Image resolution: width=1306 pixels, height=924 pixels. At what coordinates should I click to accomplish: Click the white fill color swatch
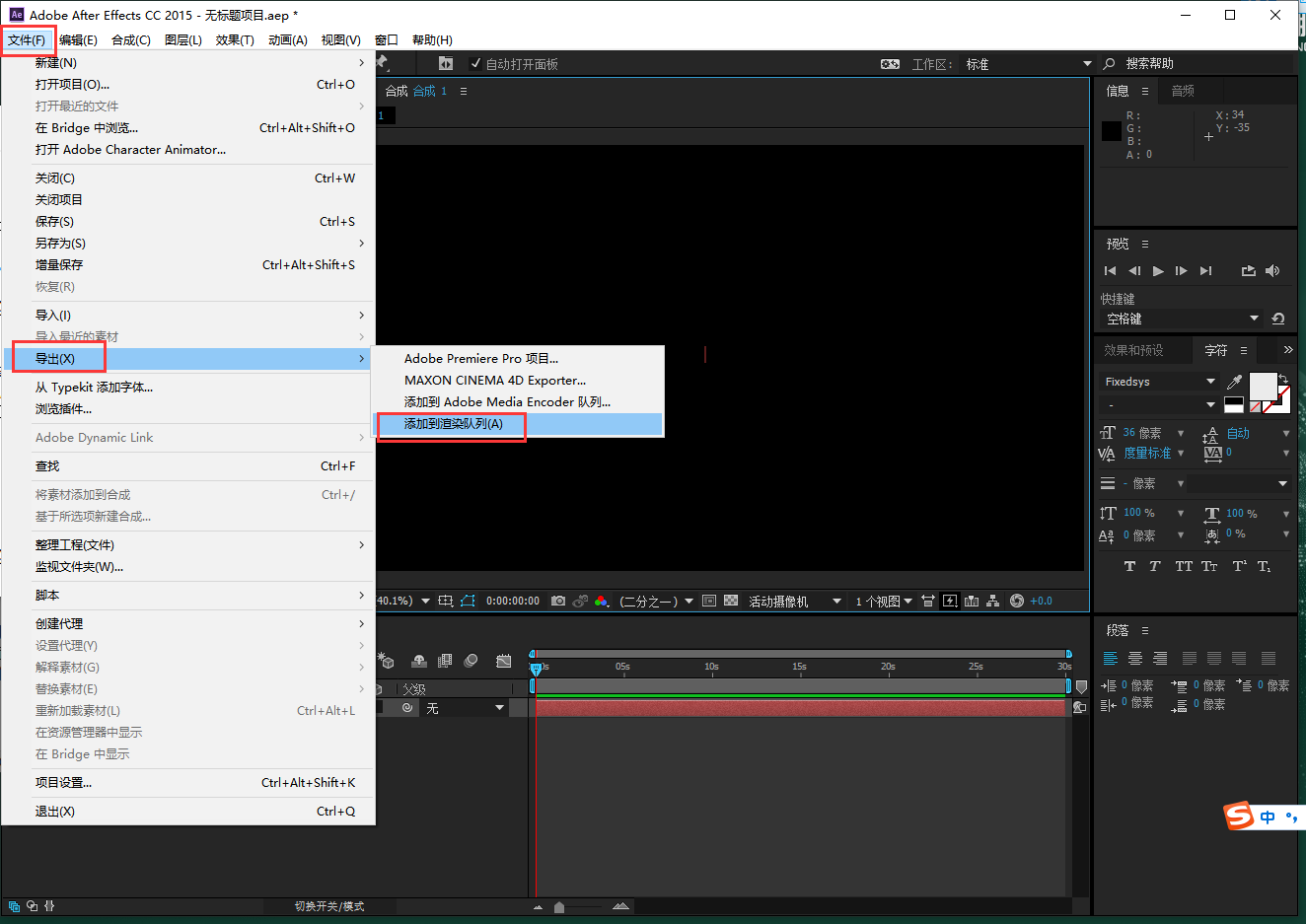(x=1263, y=386)
